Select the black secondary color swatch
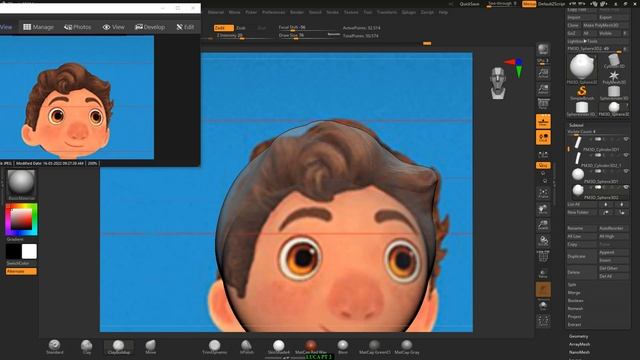 click(x=13, y=251)
